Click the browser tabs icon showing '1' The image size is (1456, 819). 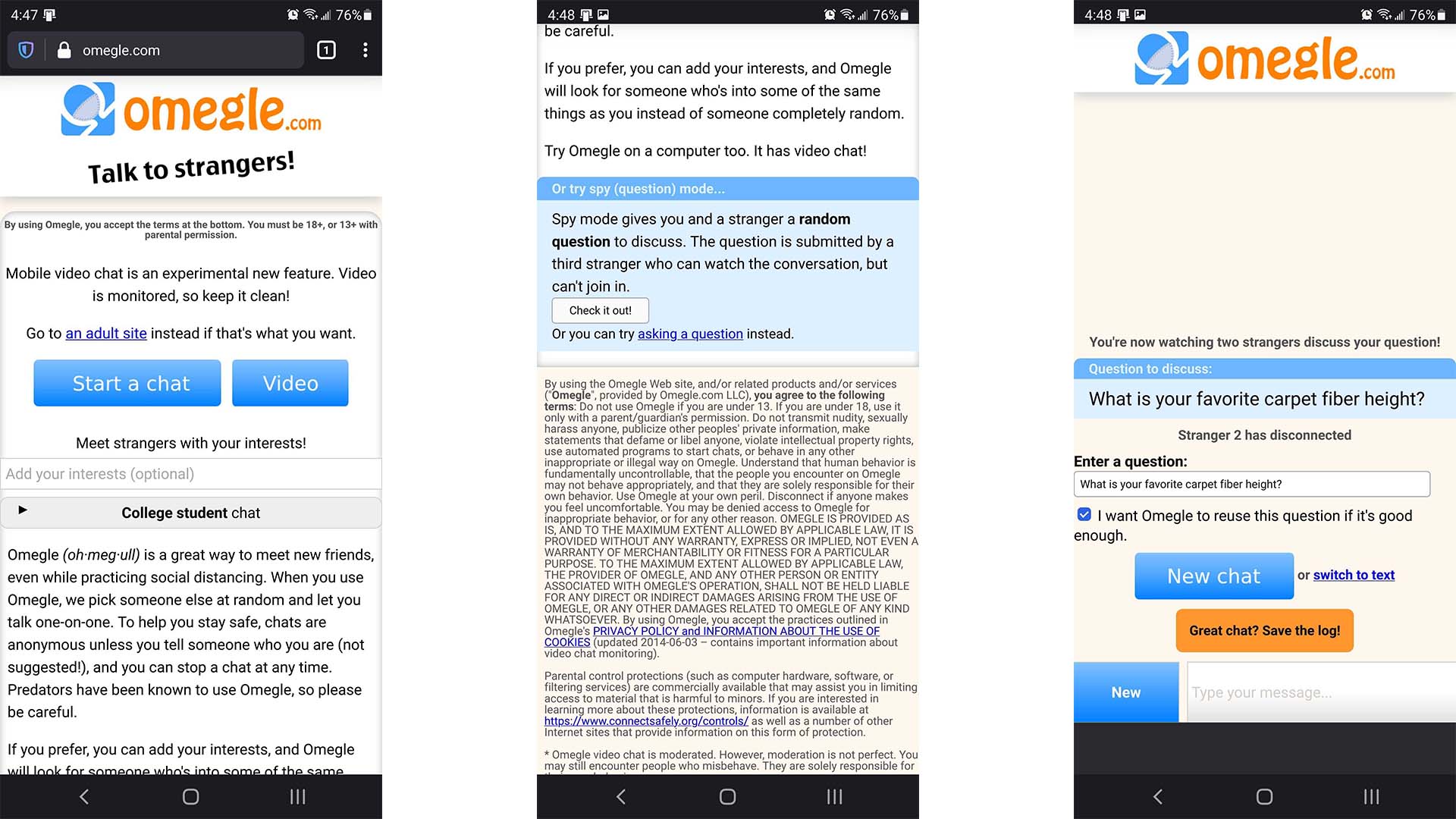(326, 50)
